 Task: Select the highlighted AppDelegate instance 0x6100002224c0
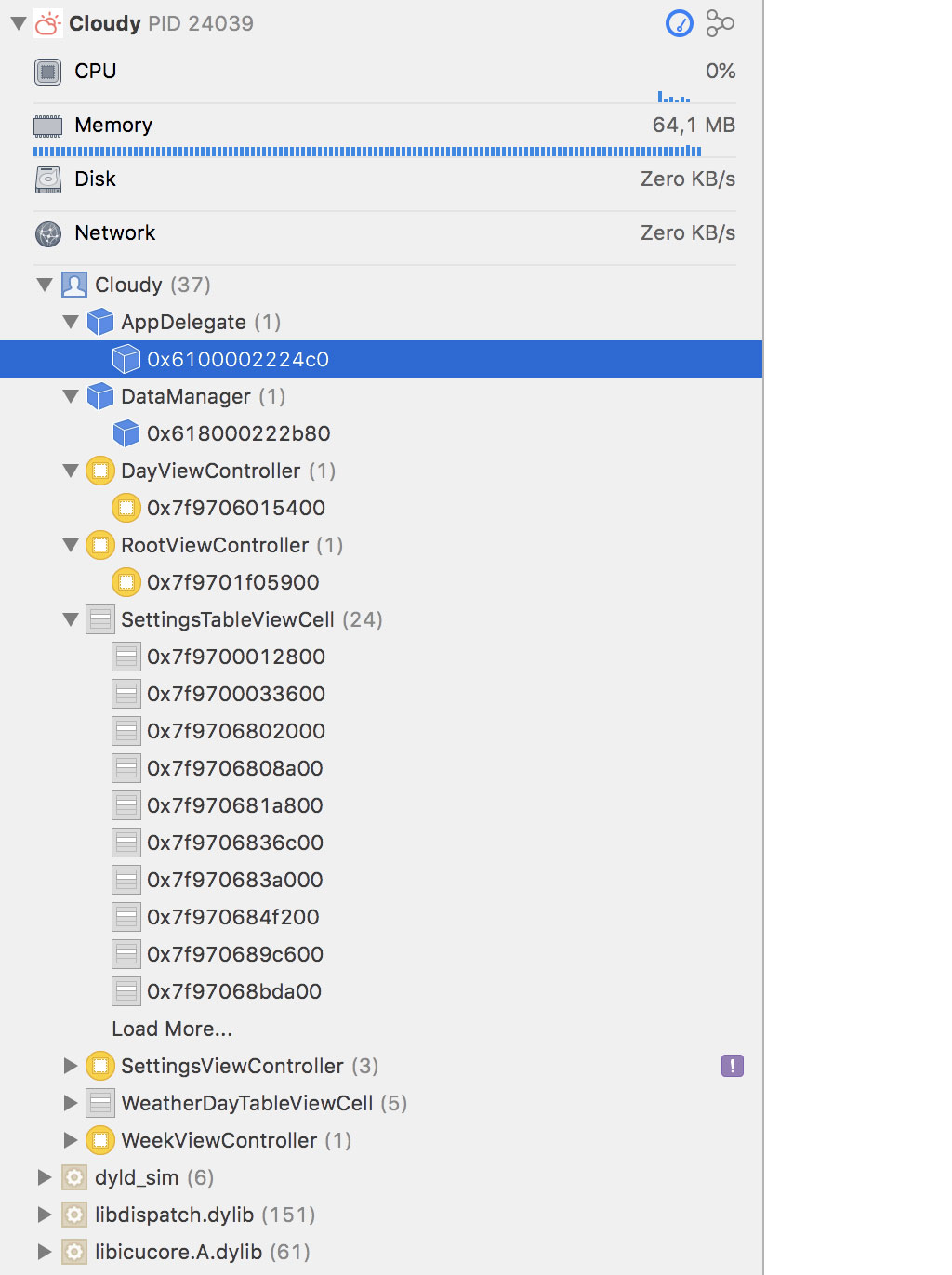click(x=237, y=359)
